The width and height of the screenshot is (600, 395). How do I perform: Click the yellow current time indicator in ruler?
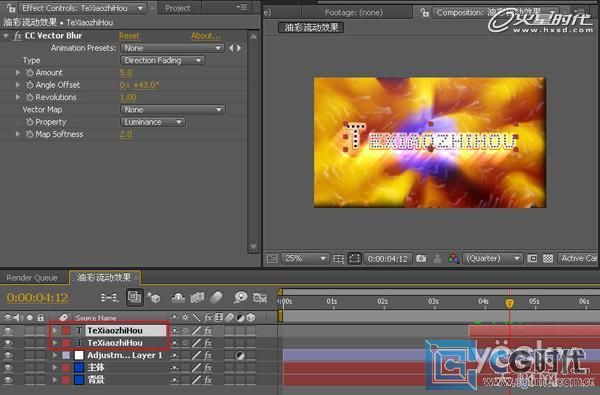coord(509,303)
